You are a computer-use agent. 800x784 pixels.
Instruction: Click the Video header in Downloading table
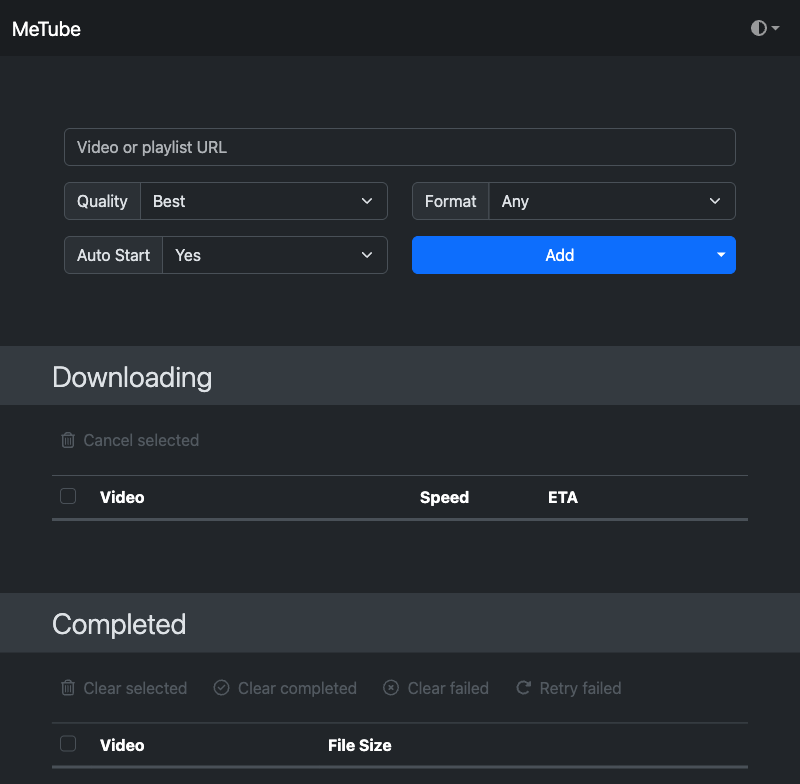tap(122, 497)
